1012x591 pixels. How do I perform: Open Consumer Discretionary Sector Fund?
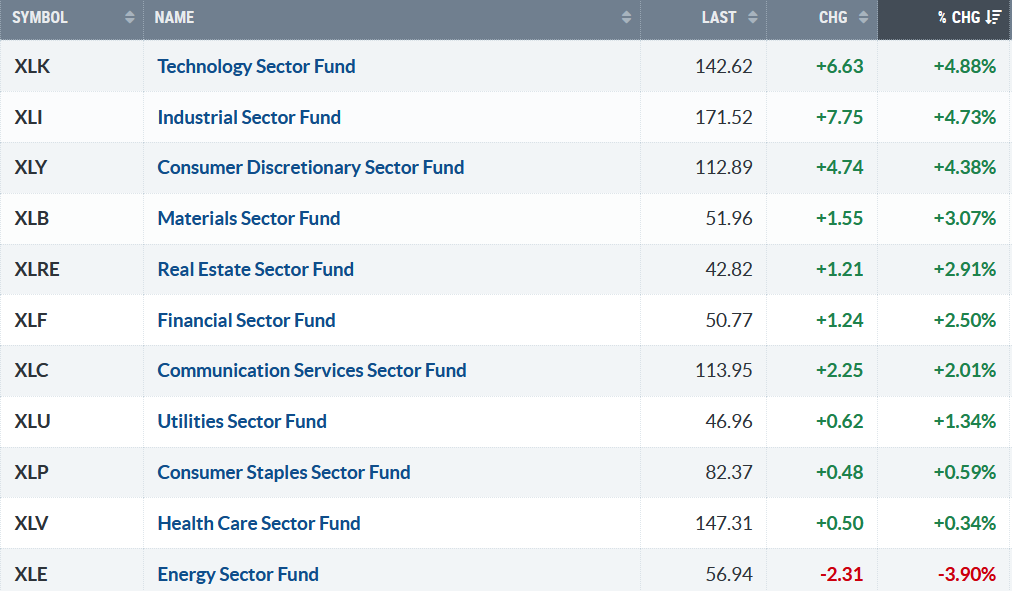tap(310, 167)
